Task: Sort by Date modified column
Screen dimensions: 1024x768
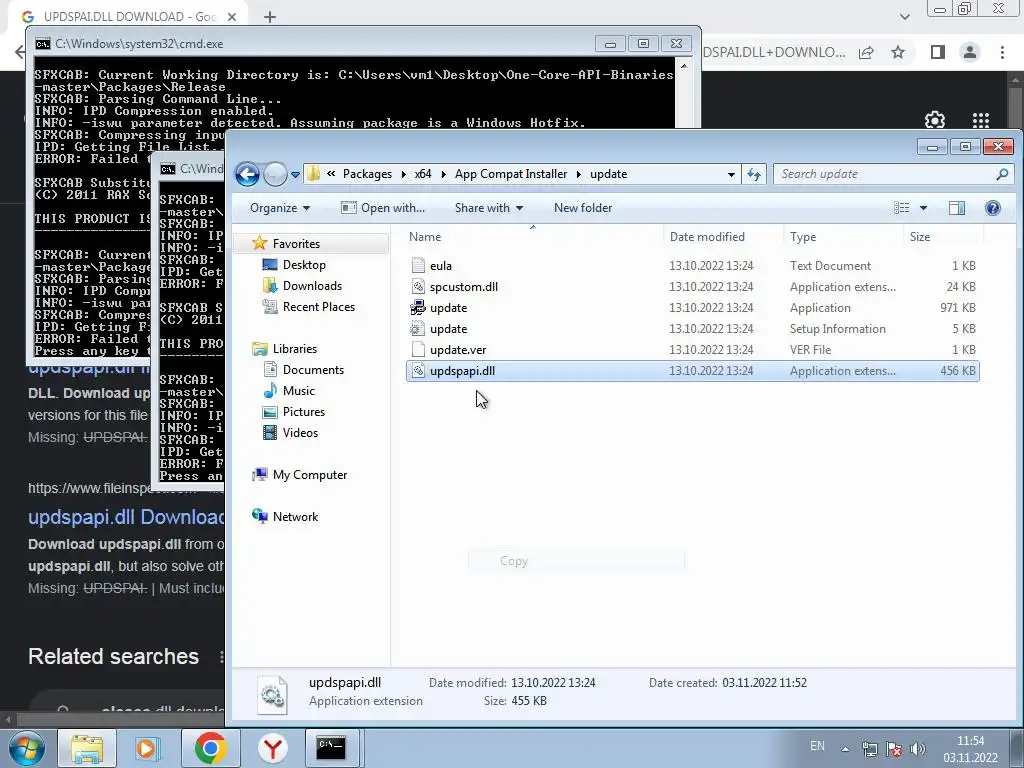Action: (x=723, y=237)
